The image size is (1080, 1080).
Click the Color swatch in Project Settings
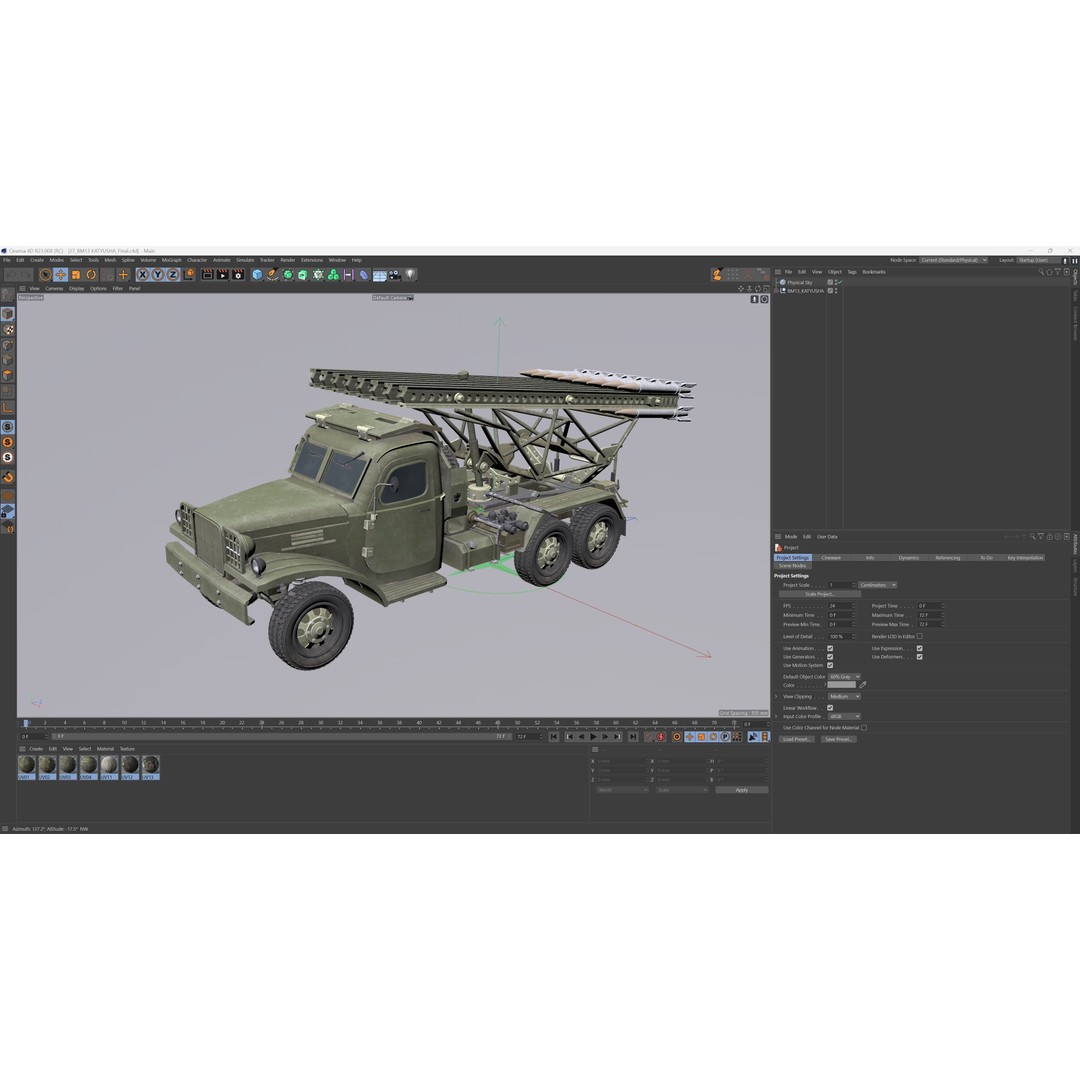click(841, 684)
